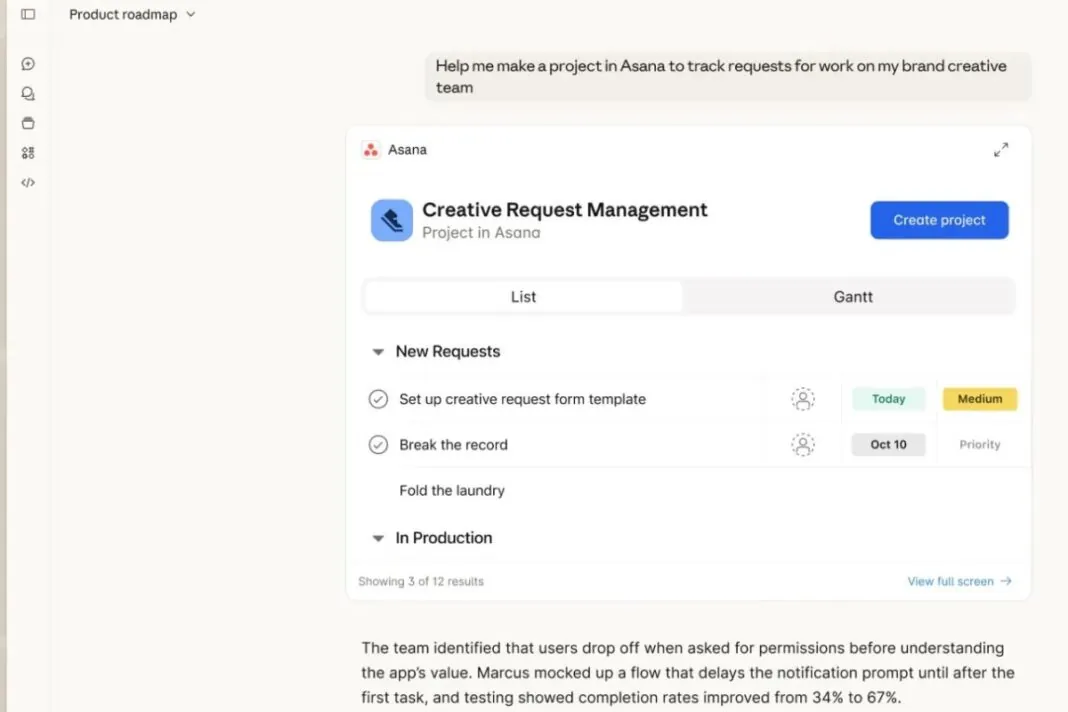Click assignee icon for form template task

(802, 399)
